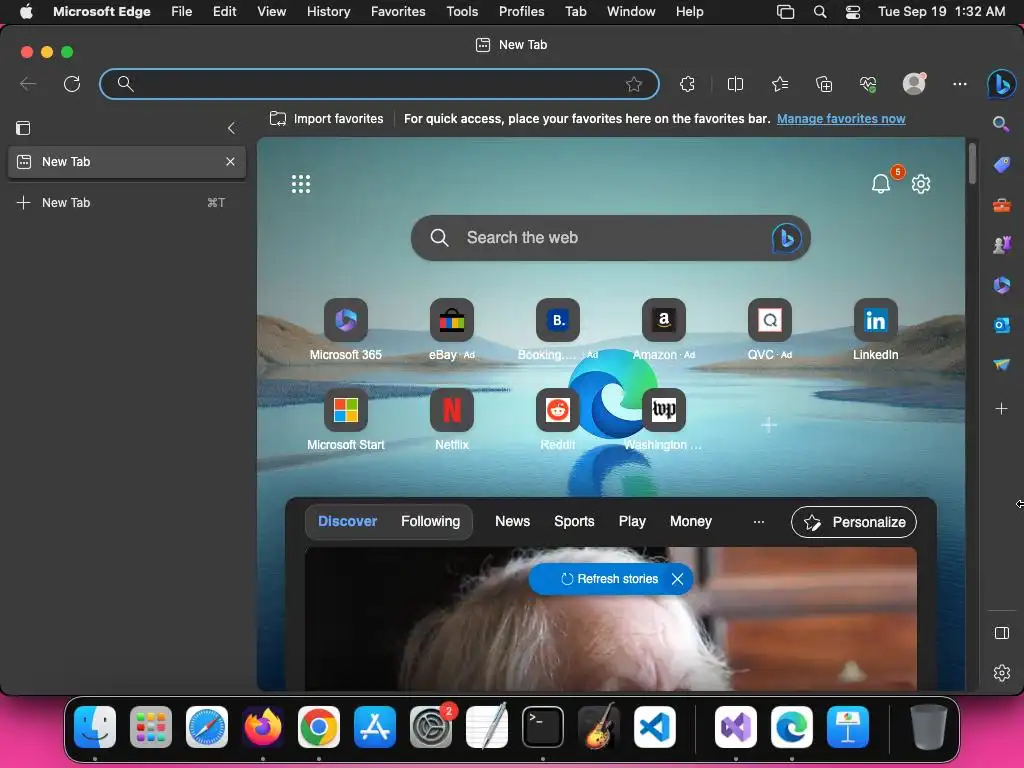The width and height of the screenshot is (1024, 768).
Task: Switch to the News feed tab
Action: tap(513, 521)
